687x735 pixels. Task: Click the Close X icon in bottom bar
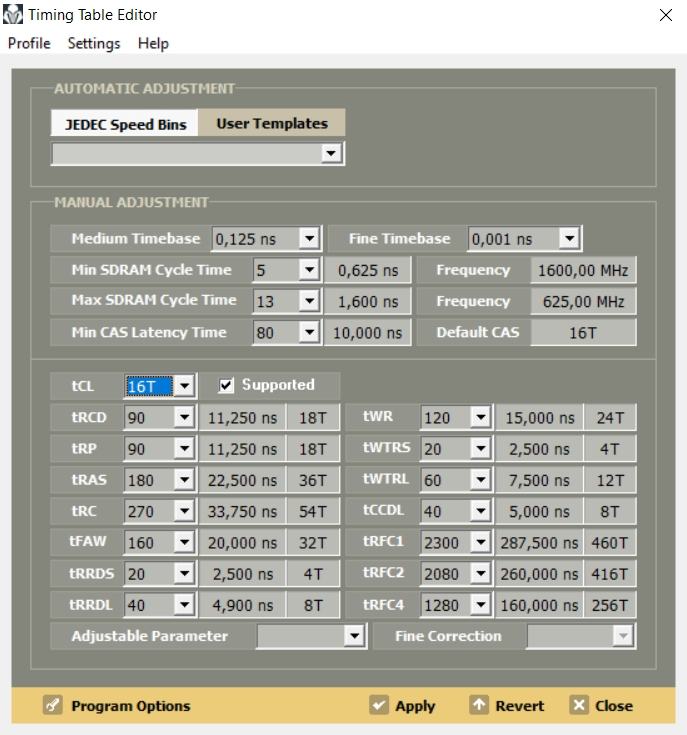click(579, 705)
